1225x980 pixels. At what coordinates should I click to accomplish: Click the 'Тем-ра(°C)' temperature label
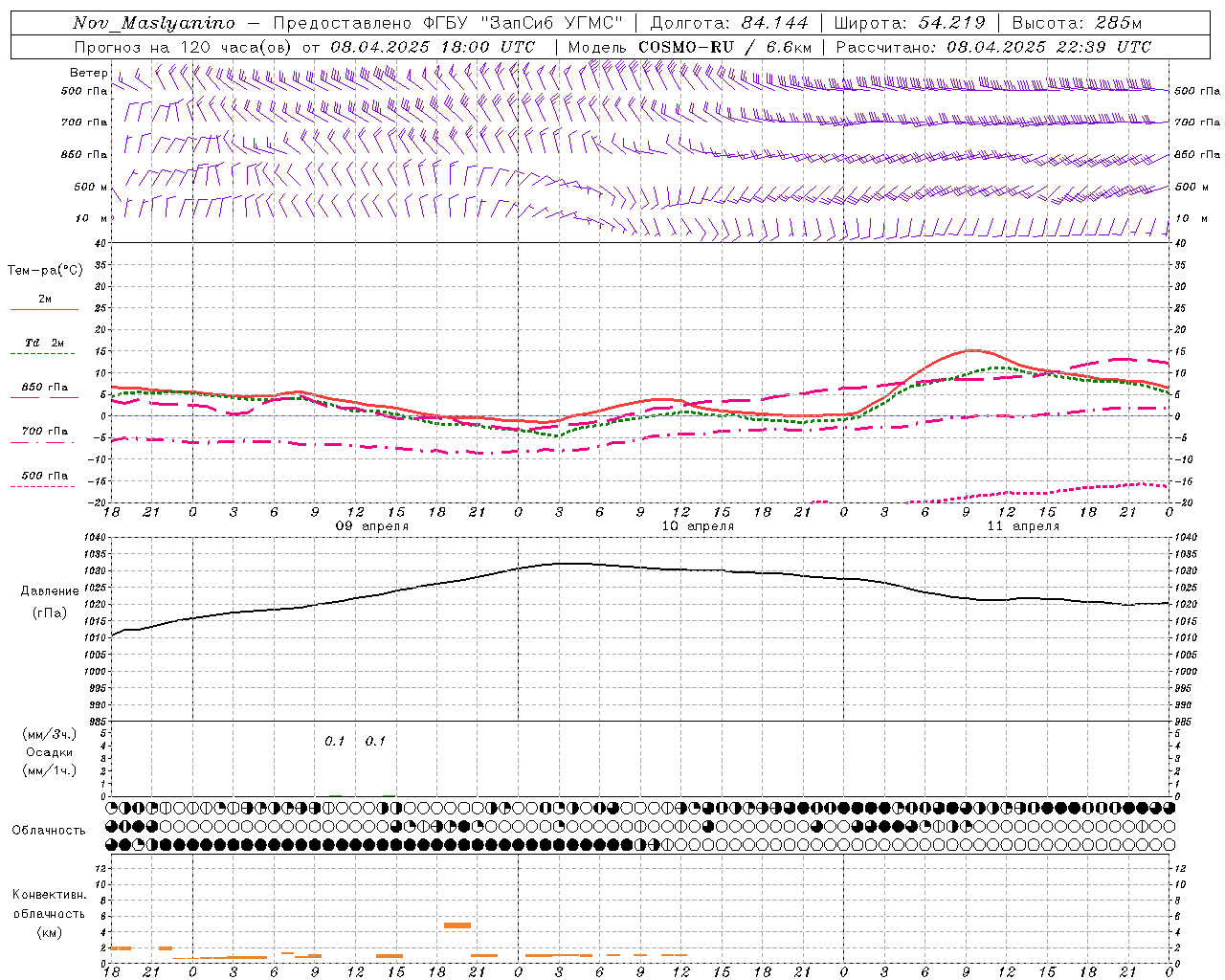click(x=45, y=271)
